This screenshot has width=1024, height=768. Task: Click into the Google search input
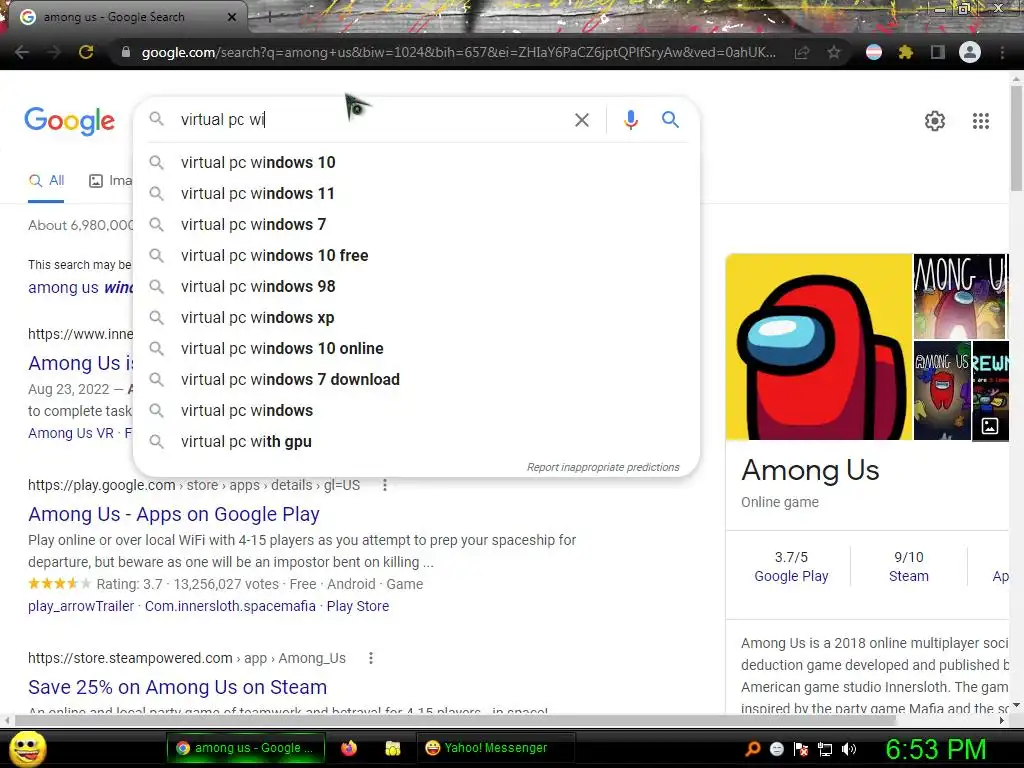pos(372,120)
